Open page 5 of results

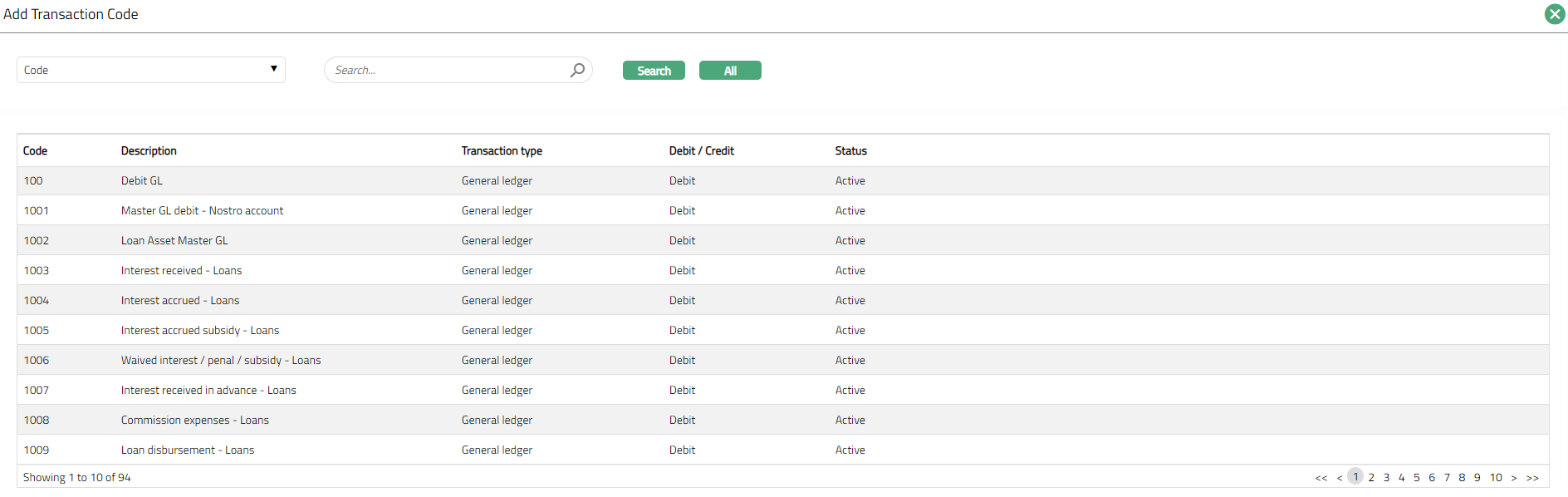(1417, 478)
